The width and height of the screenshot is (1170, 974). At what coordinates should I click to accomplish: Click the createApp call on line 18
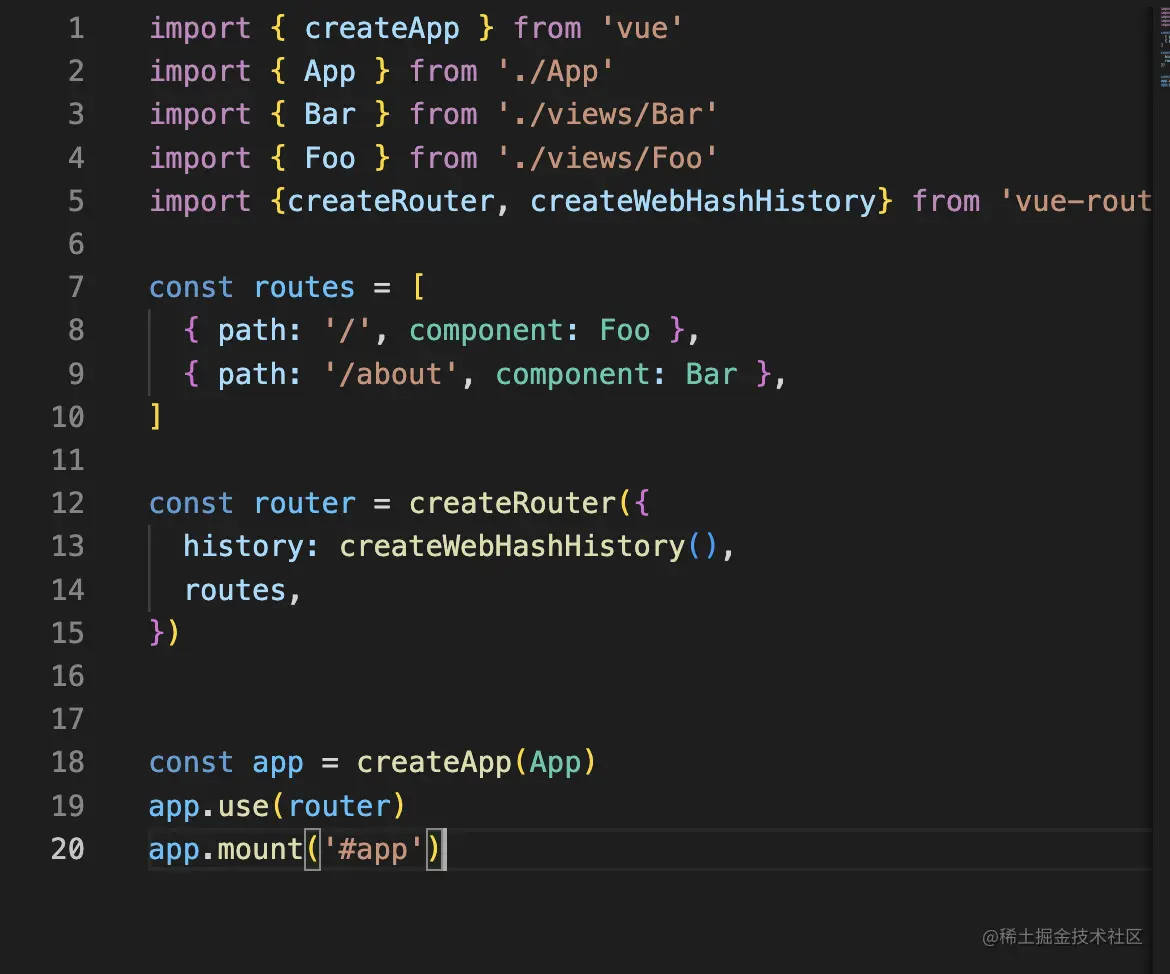click(x=434, y=763)
